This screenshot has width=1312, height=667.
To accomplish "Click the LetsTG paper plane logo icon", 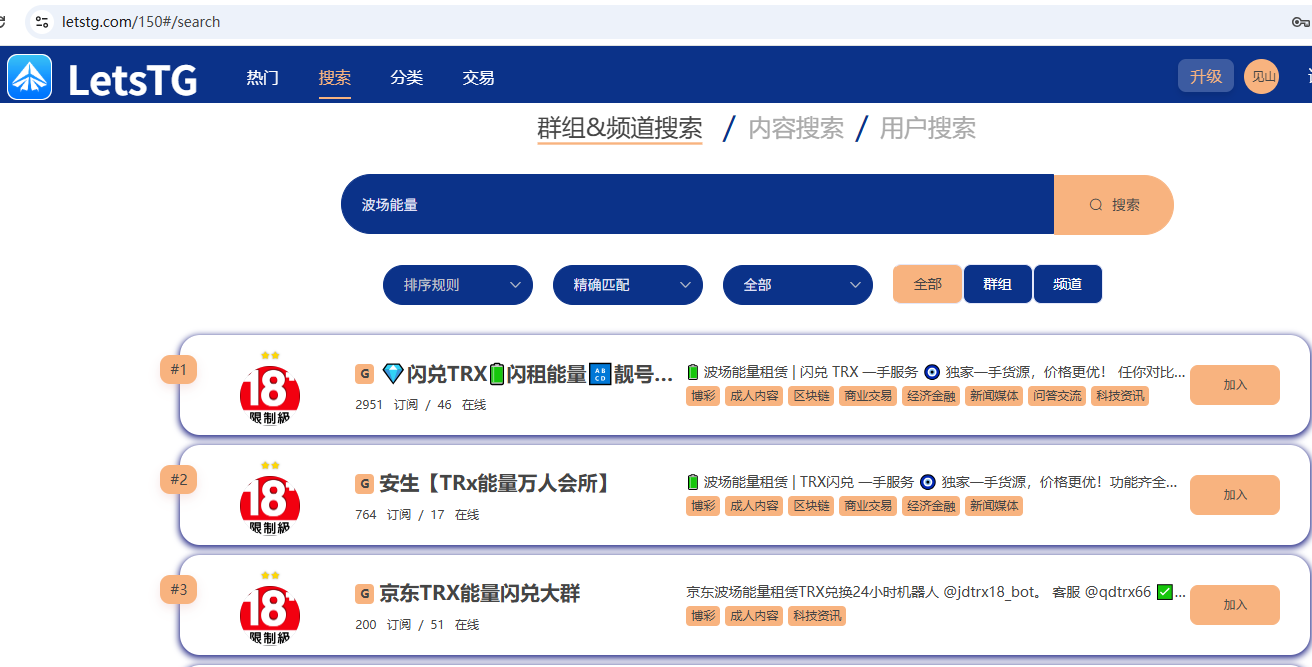I will tap(30, 77).
